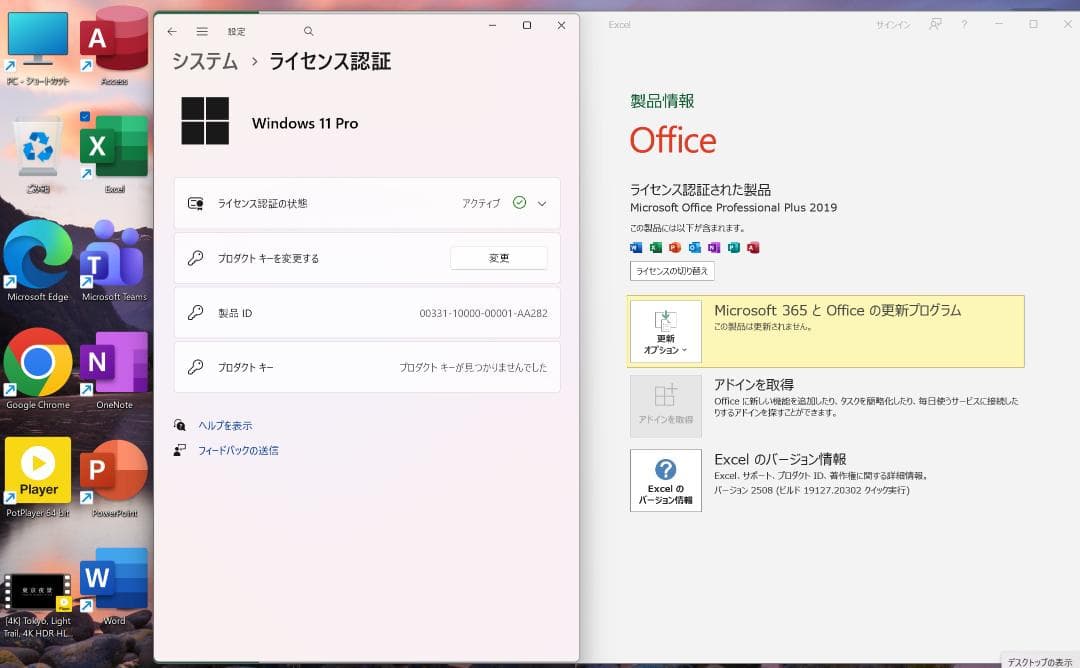The image size is (1080, 668).
Task: Open the Settings hamburger navigation menu
Action: pos(202,32)
